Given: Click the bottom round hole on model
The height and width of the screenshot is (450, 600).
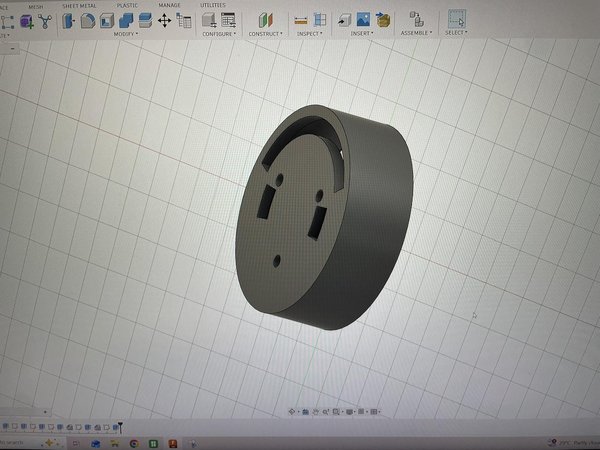Looking at the screenshot, I should click(277, 261).
